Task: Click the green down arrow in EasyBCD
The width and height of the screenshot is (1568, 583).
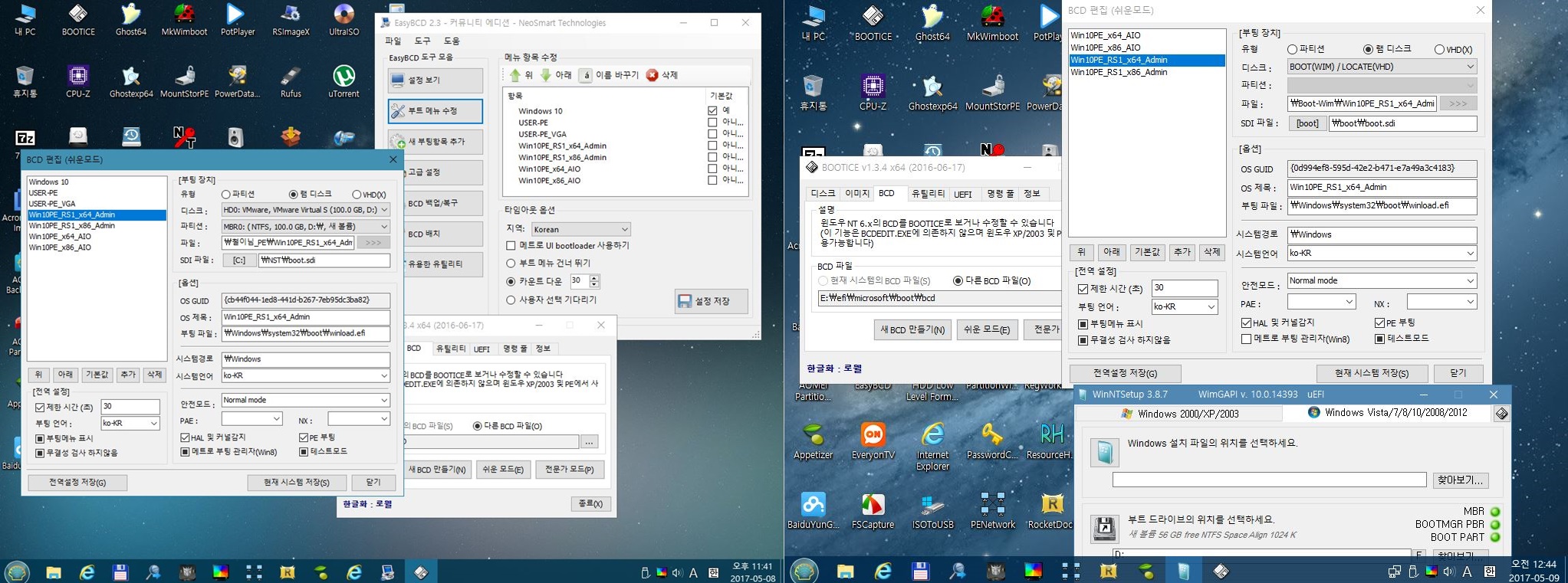Action: click(x=546, y=75)
